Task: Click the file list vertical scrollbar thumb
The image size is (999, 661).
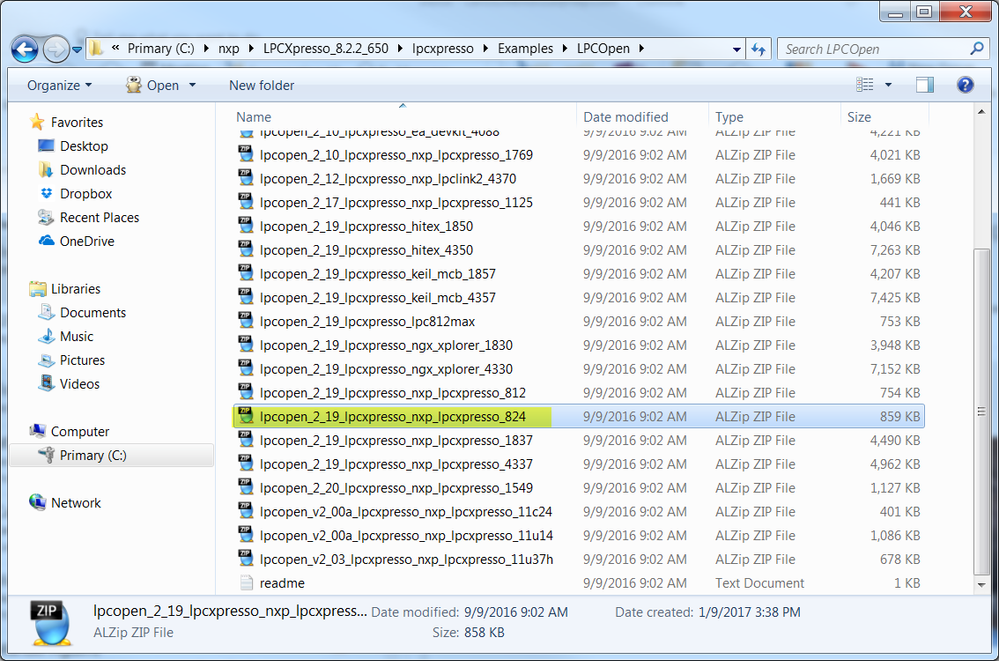Action: pyautogui.click(x=981, y=411)
